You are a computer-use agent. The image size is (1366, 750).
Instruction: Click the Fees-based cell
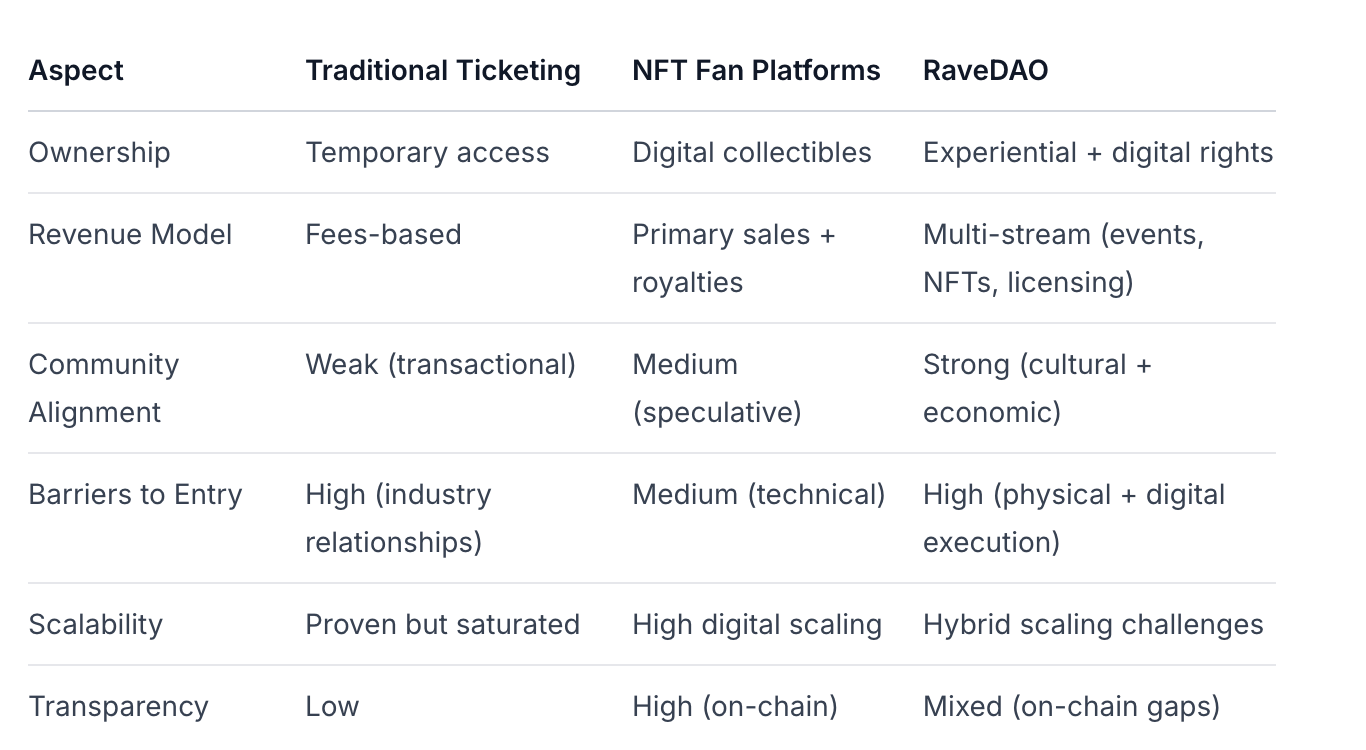coord(383,235)
